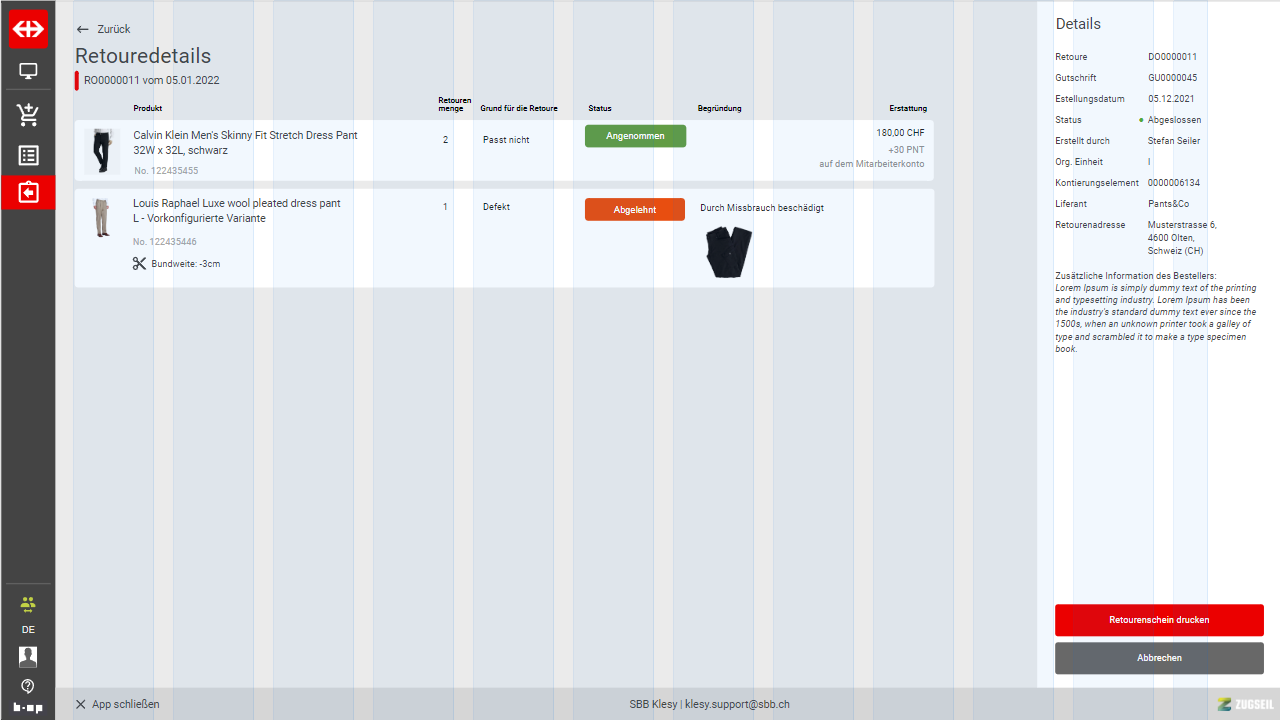Click the orange Abgelehnt status badge
Screen dimensions: 1280x720
click(635, 210)
